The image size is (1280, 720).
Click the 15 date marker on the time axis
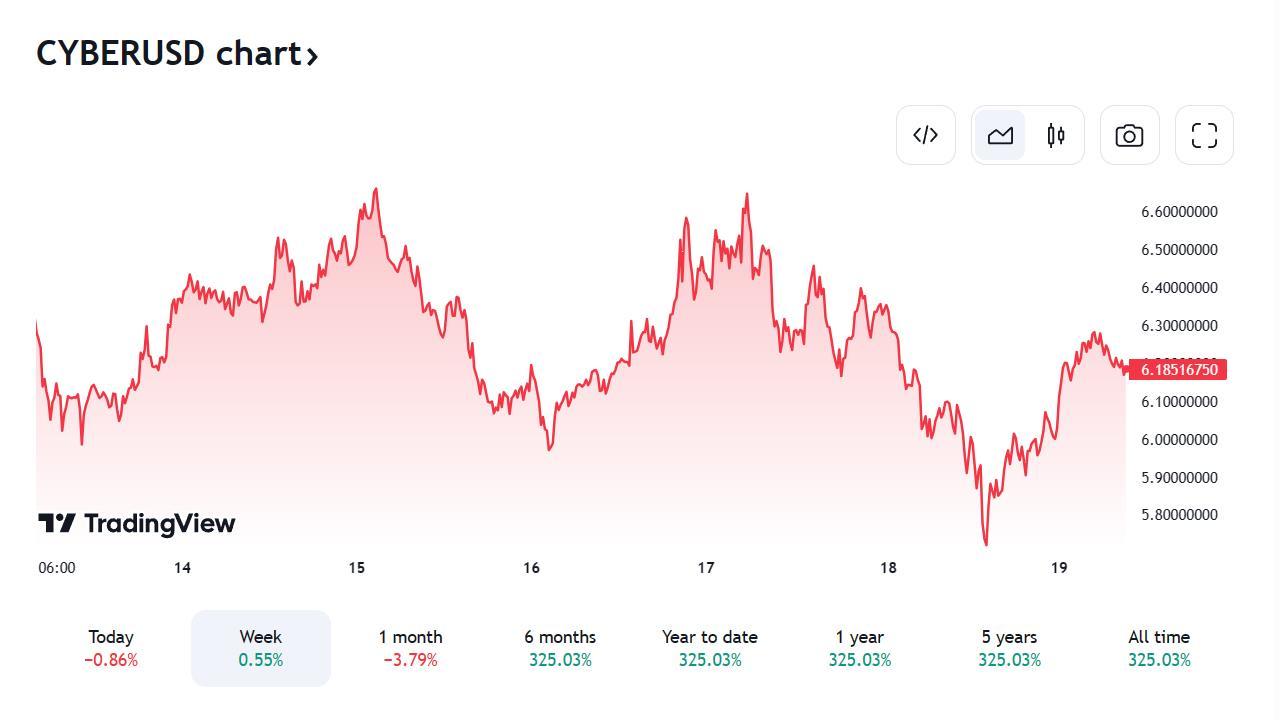point(357,568)
